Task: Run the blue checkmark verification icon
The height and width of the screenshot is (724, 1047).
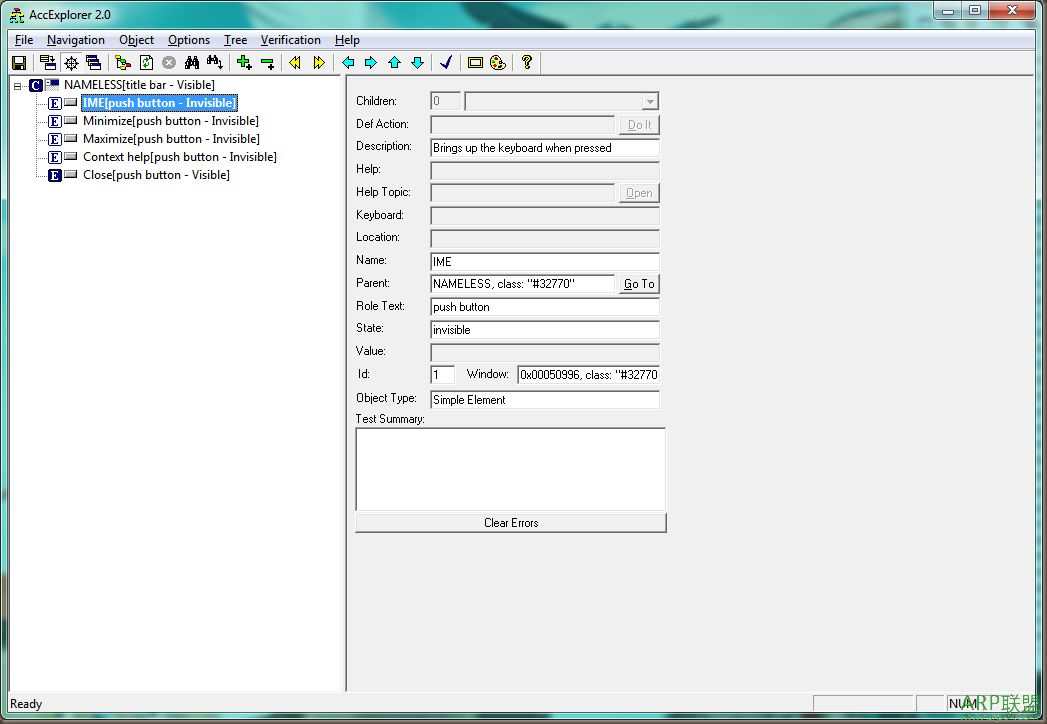Action: 445,62
